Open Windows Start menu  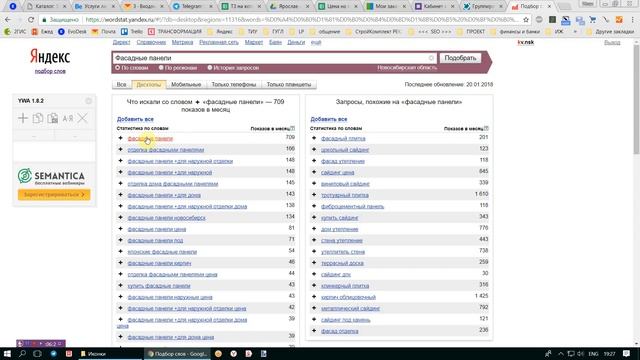7,353
